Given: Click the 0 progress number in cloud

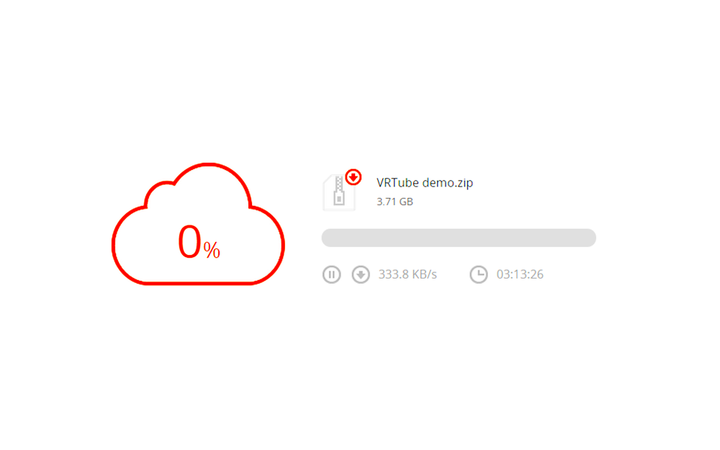Looking at the screenshot, I should click(190, 242).
